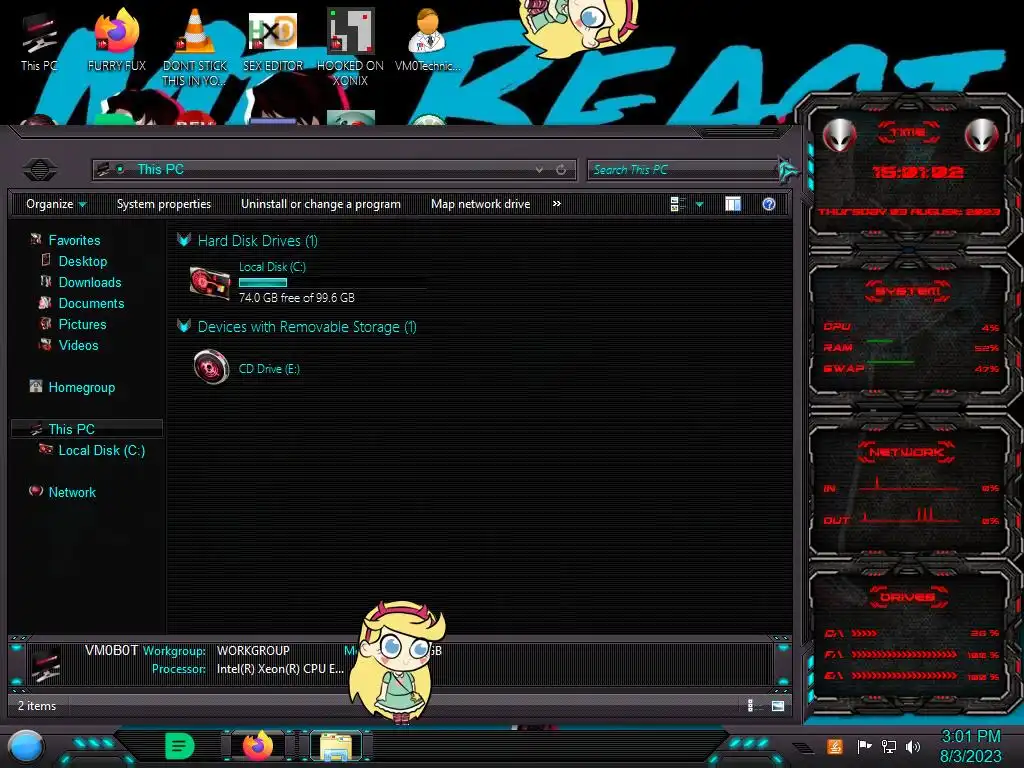This screenshot has width=1024, height=768.
Task: Click the "2 items" status bar text
Action: click(x=37, y=705)
